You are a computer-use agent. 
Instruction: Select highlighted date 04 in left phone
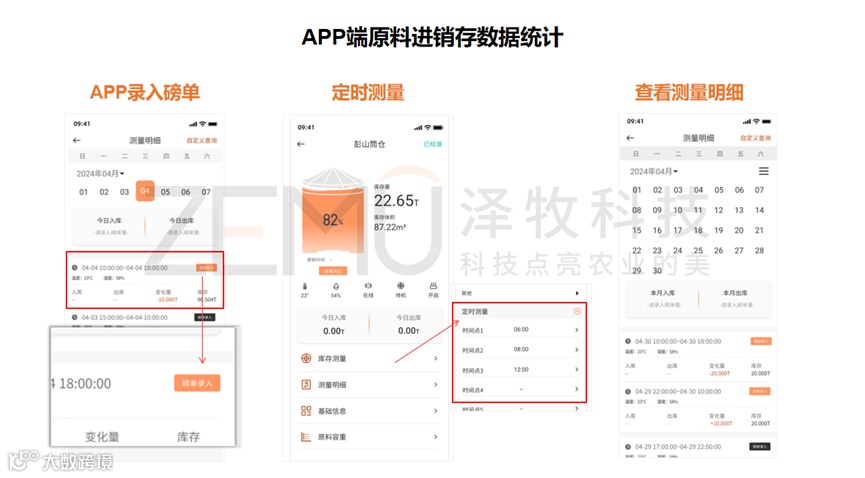point(145,191)
